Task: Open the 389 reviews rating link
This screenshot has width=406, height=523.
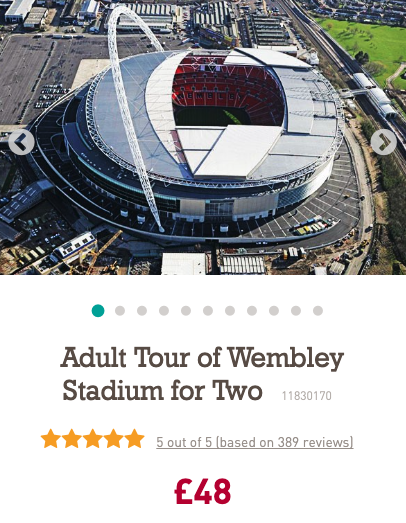Action: [x=255, y=442]
